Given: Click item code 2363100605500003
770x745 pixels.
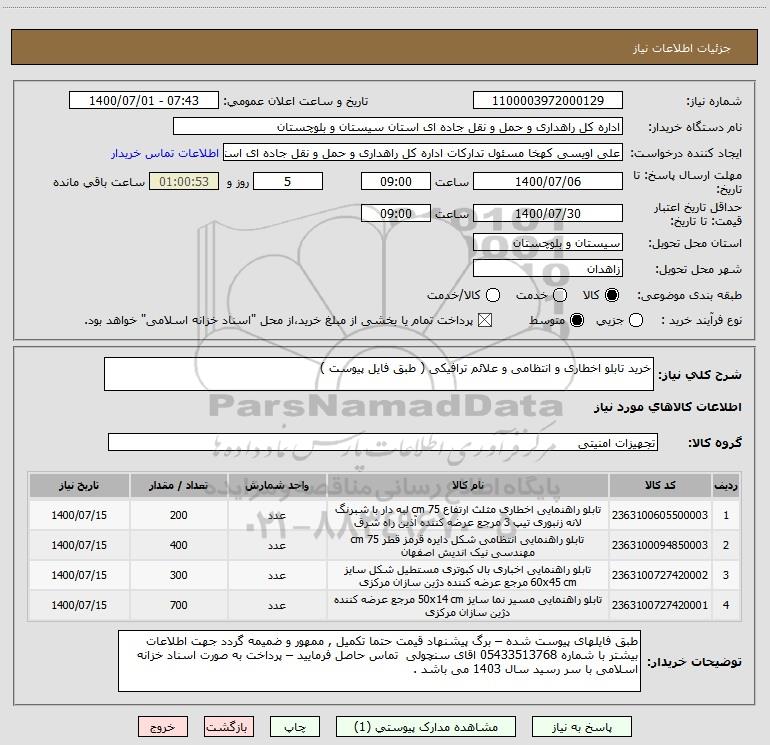Looking at the screenshot, I should (660, 515).
